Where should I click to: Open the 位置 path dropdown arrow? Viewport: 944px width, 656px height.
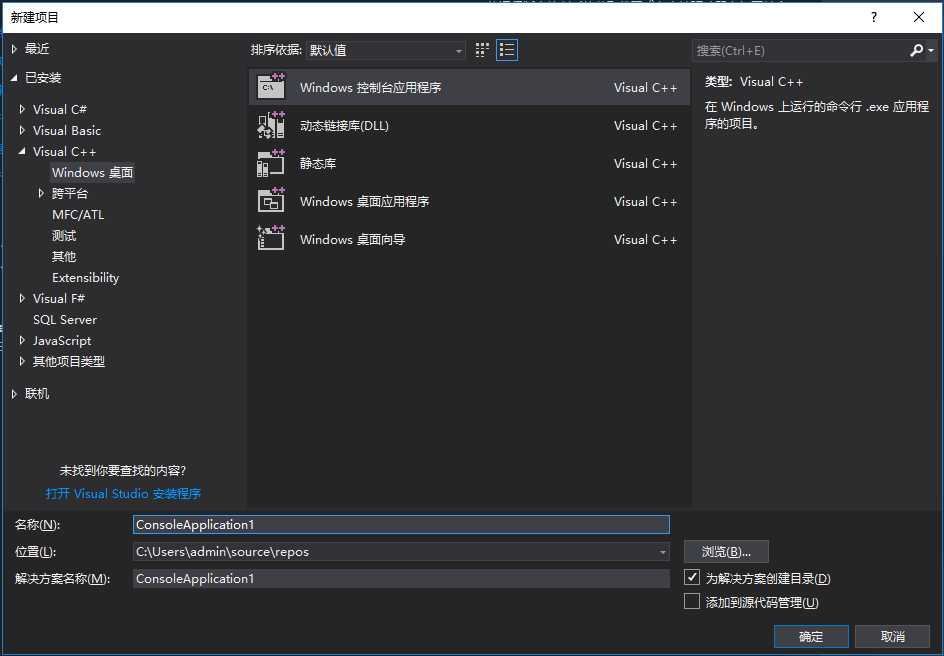662,552
